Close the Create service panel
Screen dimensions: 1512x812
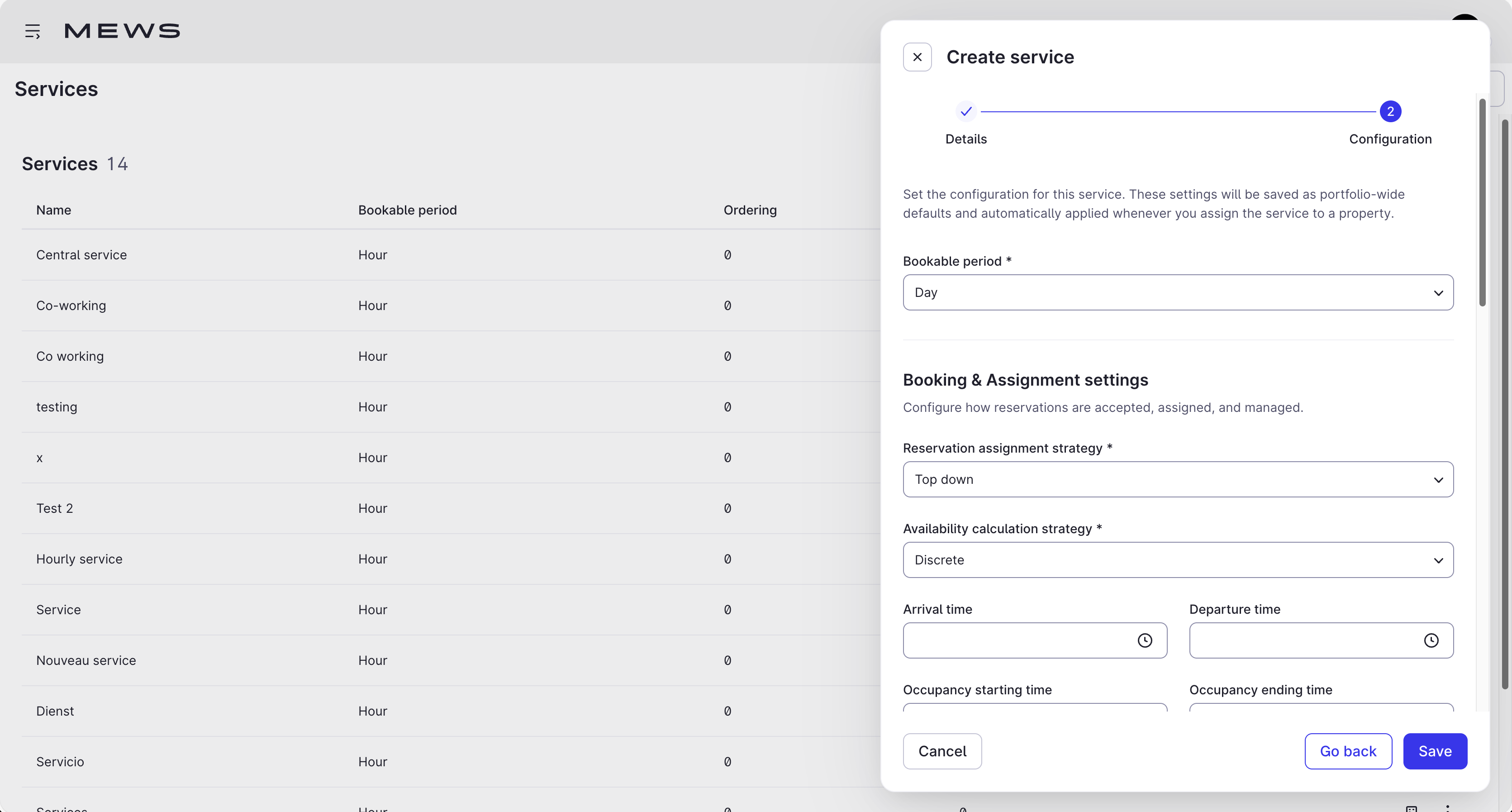[917, 57]
